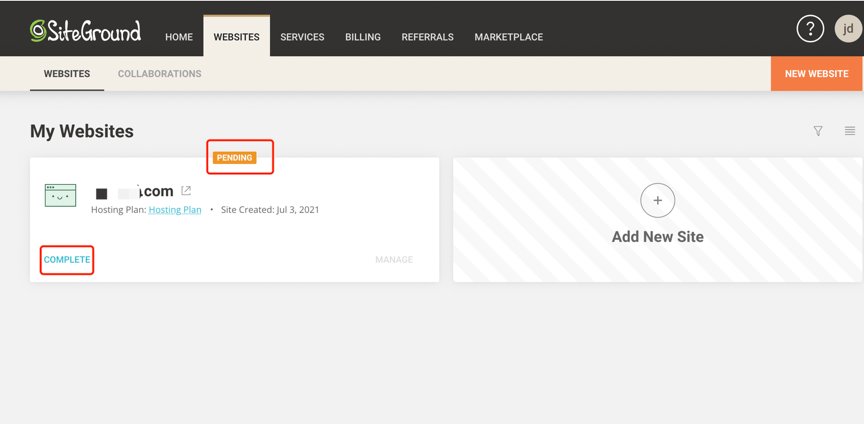This screenshot has width=864, height=424.
Task: Click the site domain name ending .com
Action: 134,191
